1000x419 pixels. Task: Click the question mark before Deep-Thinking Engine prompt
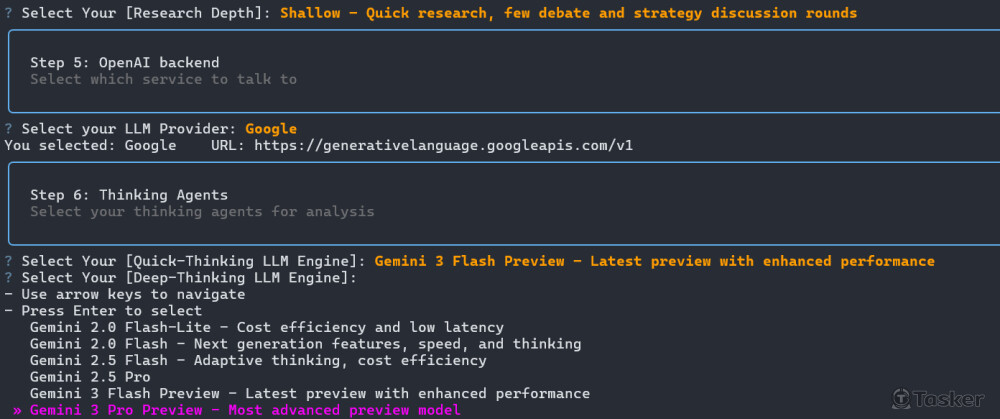click(8, 278)
